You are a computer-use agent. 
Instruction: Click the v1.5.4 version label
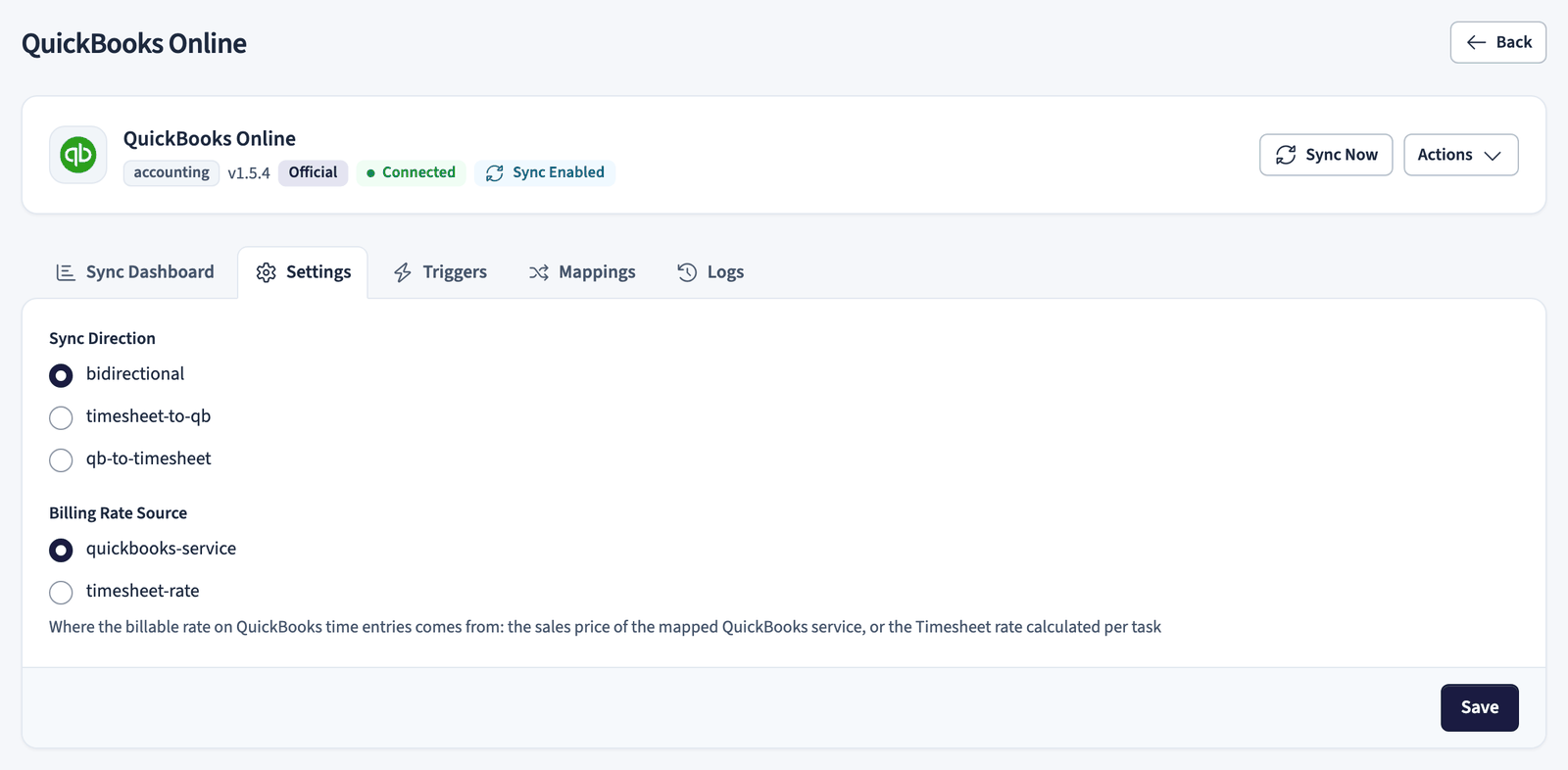[x=249, y=173]
